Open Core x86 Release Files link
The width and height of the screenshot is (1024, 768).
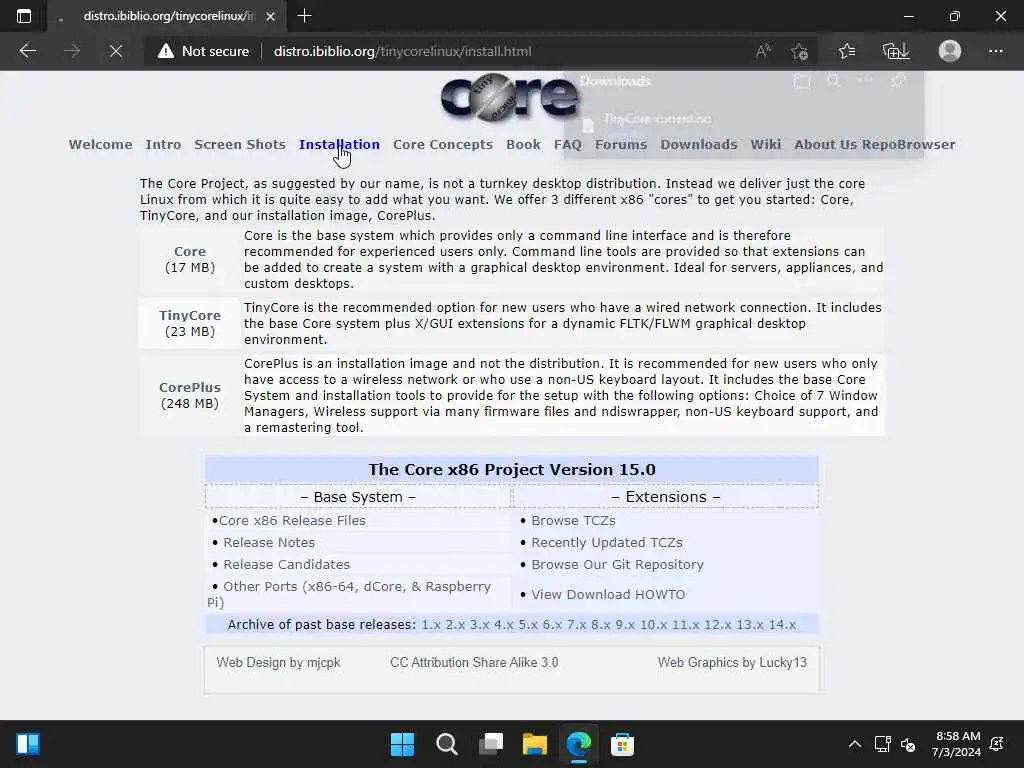coord(292,520)
